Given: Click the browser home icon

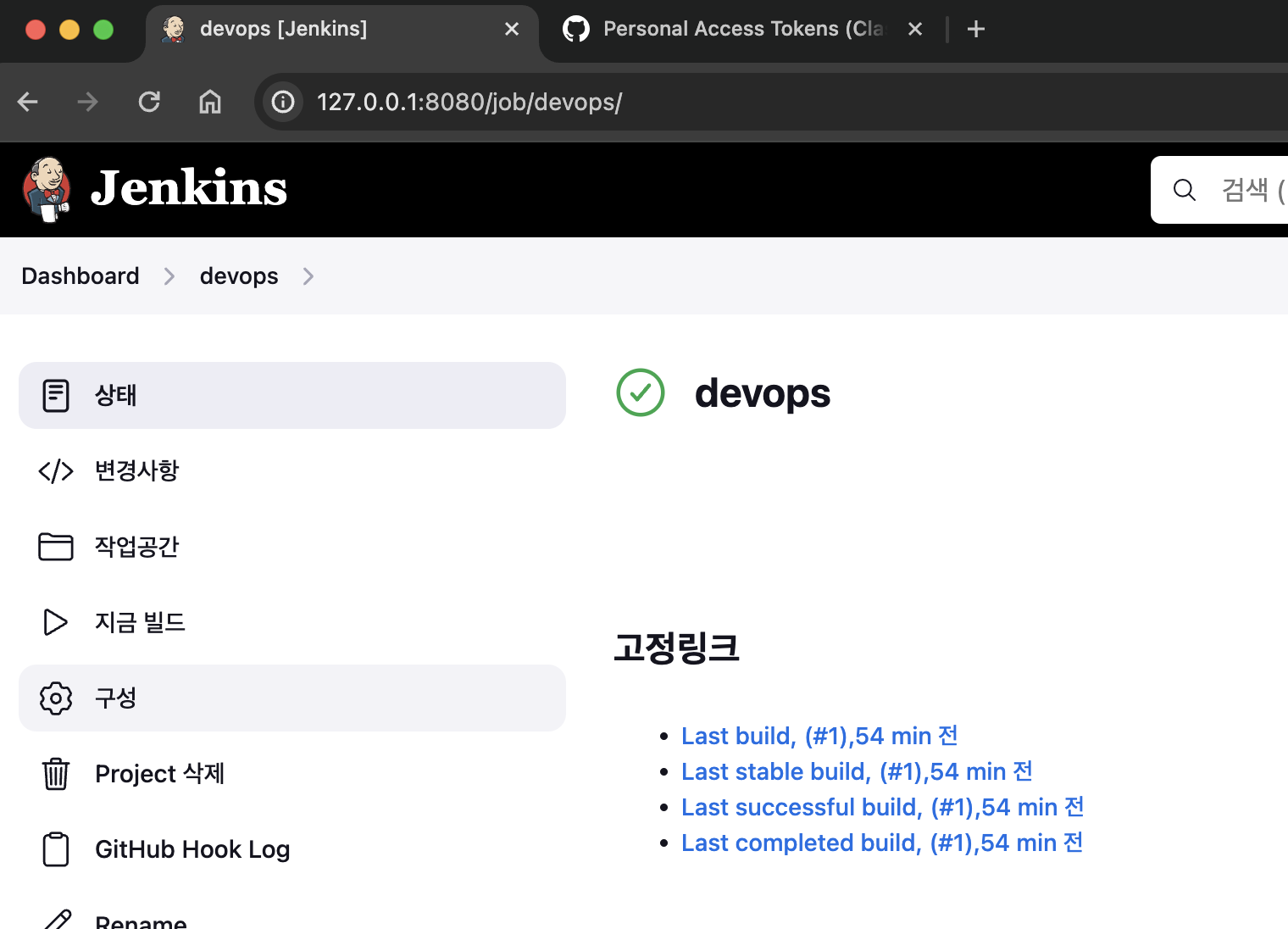Looking at the screenshot, I should (x=210, y=103).
